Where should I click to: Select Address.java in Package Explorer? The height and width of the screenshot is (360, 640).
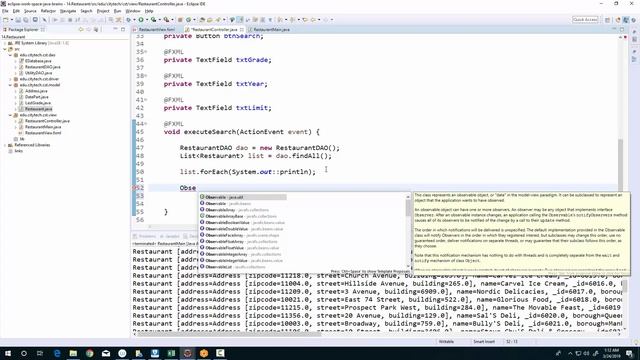(x=36, y=91)
